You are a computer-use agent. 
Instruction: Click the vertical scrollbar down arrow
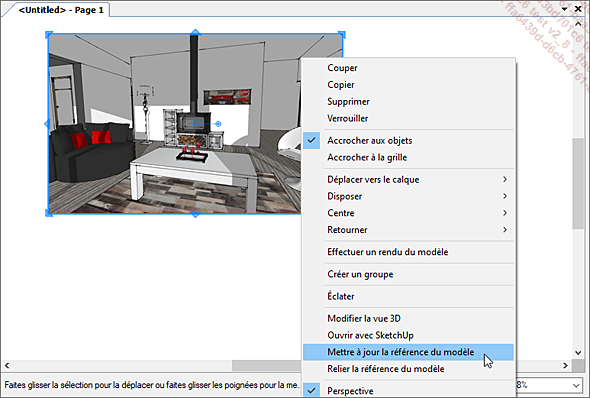pyautogui.click(x=578, y=352)
